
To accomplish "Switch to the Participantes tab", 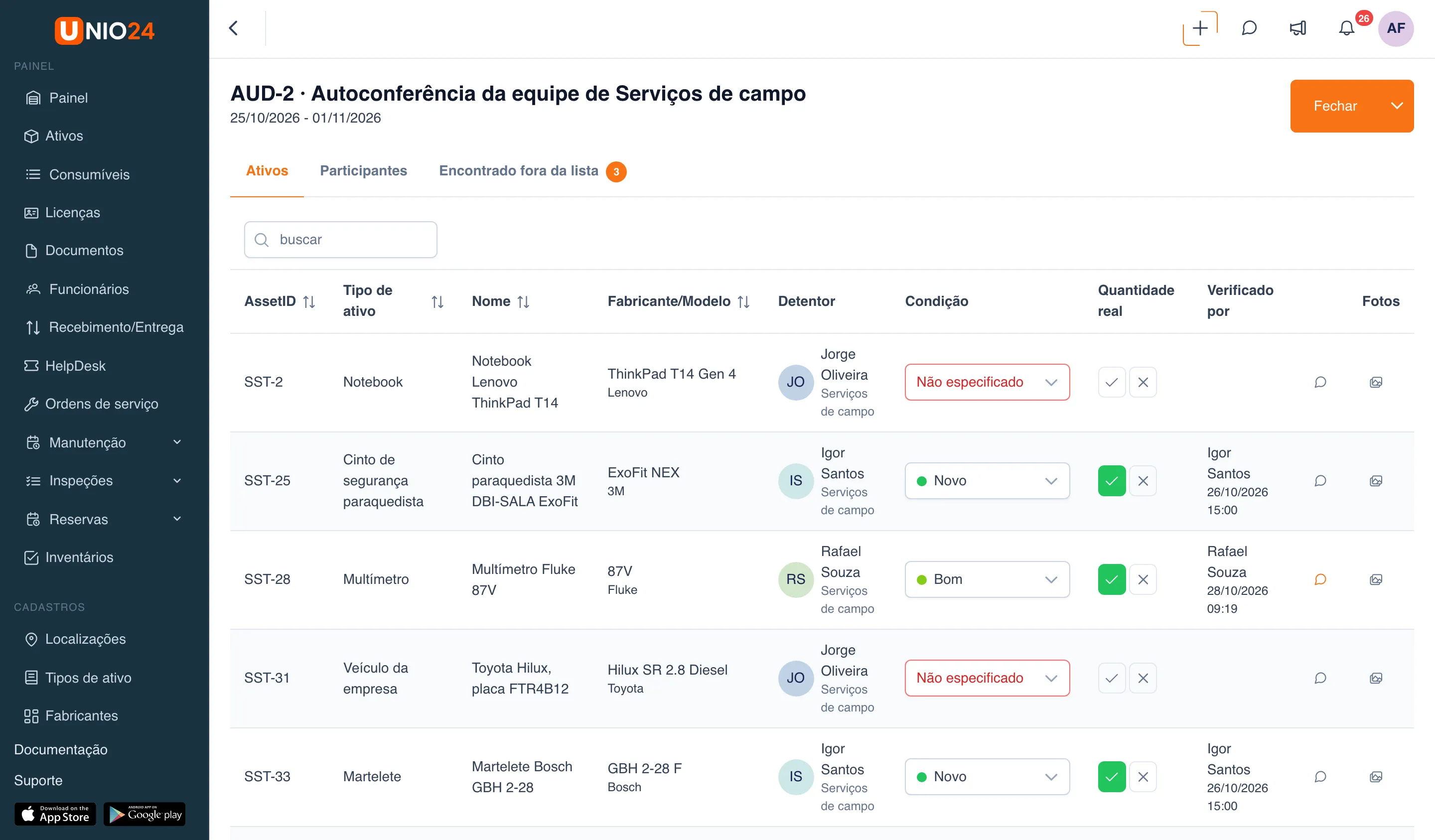I will point(363,170).
